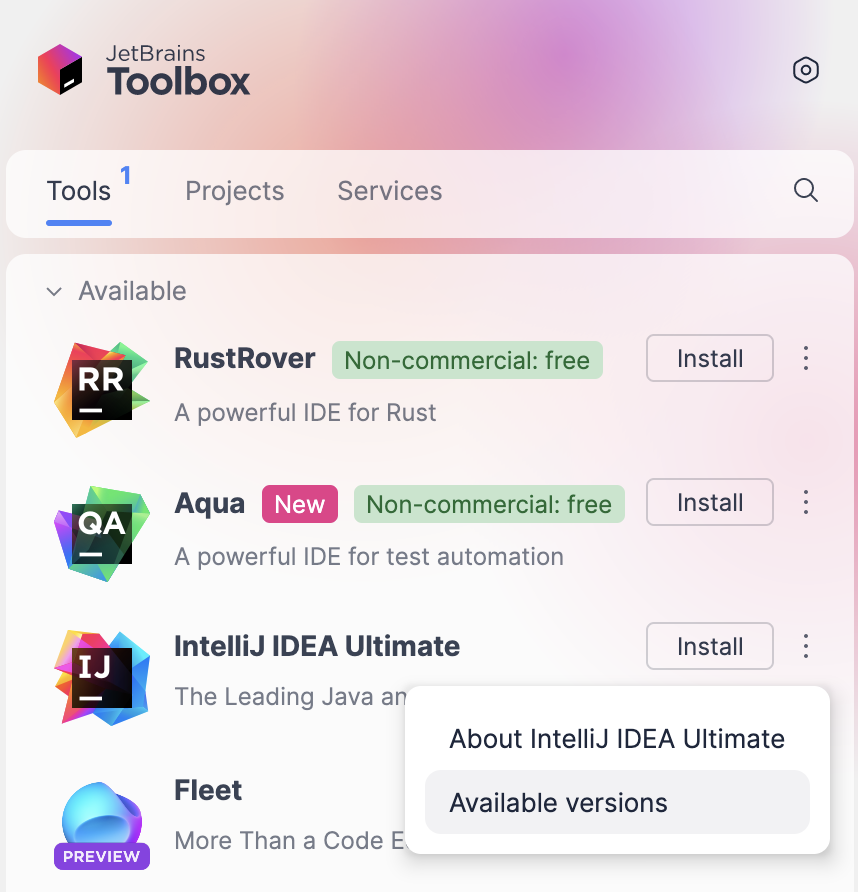Switch to the Services tab

[390, 191]
